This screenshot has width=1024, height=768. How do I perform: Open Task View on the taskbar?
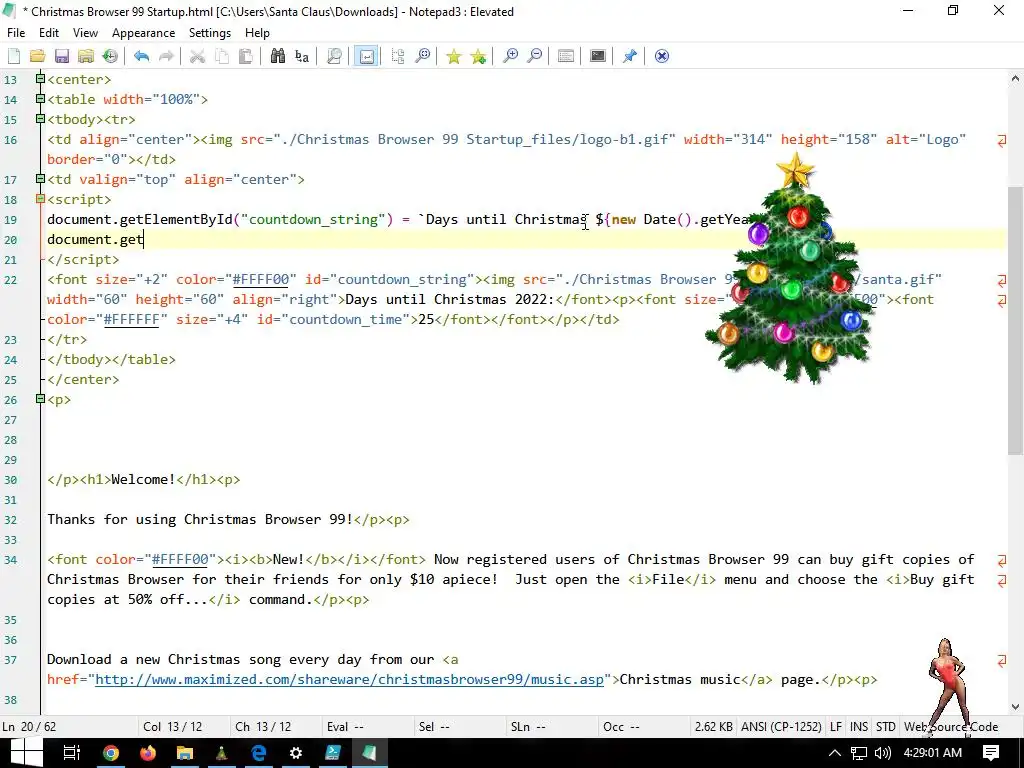[x=71, y=753]
